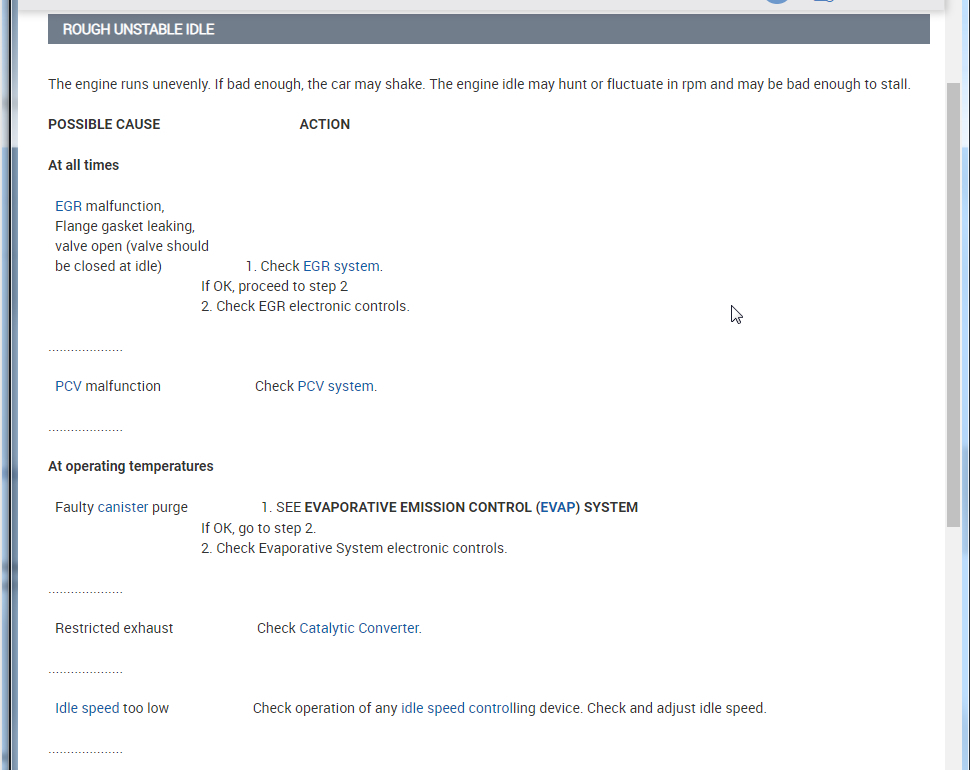The width and height of the screenshot is (970, 770).
Task: Open the EGR link in EGR malfunction
Action: pyautogui.click(x=68, y=206)
